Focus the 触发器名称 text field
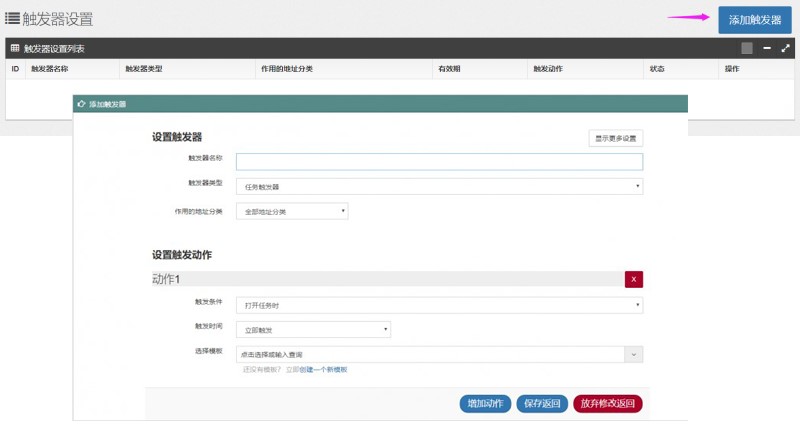 tap(439, 161)
